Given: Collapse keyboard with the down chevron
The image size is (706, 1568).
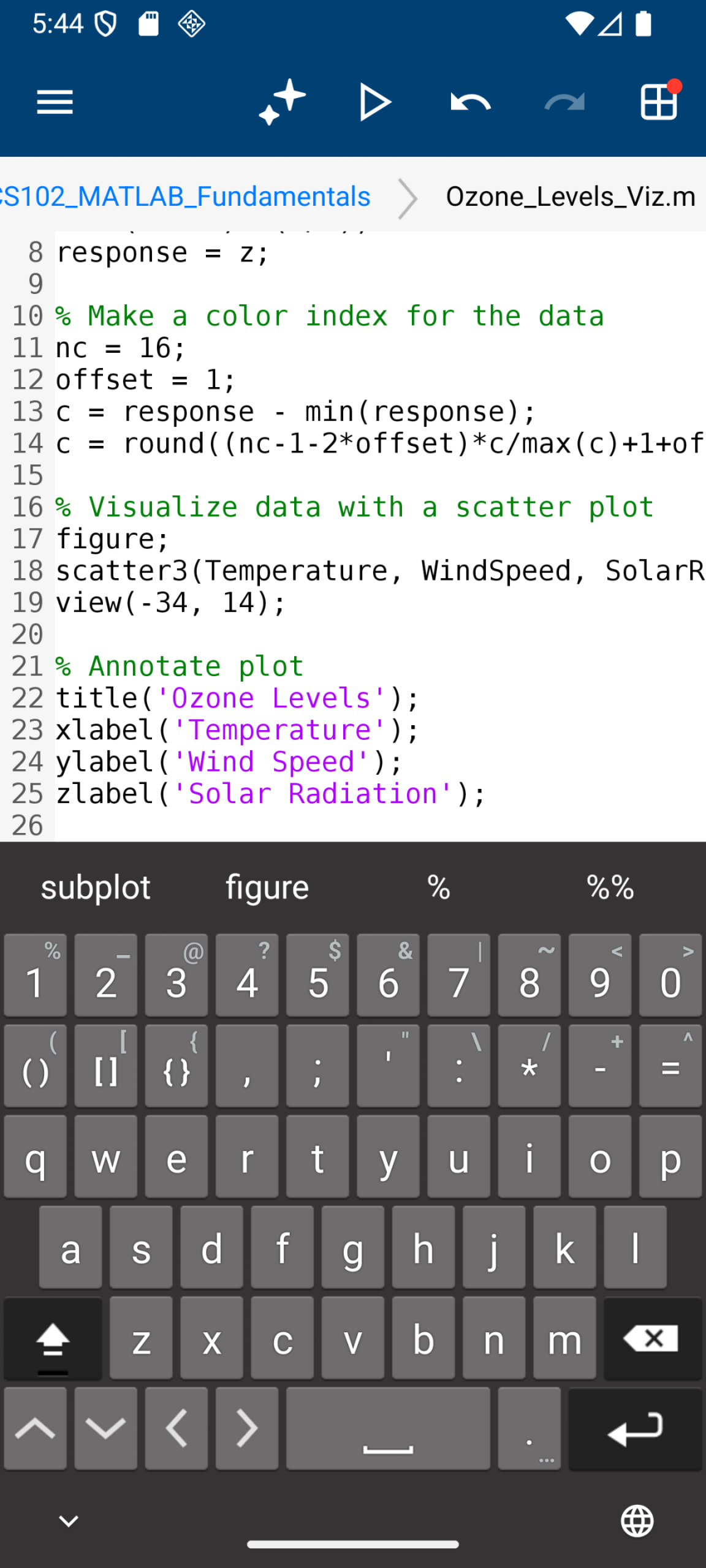Looking at the screenshot, I should click(x=68, y=1521).
